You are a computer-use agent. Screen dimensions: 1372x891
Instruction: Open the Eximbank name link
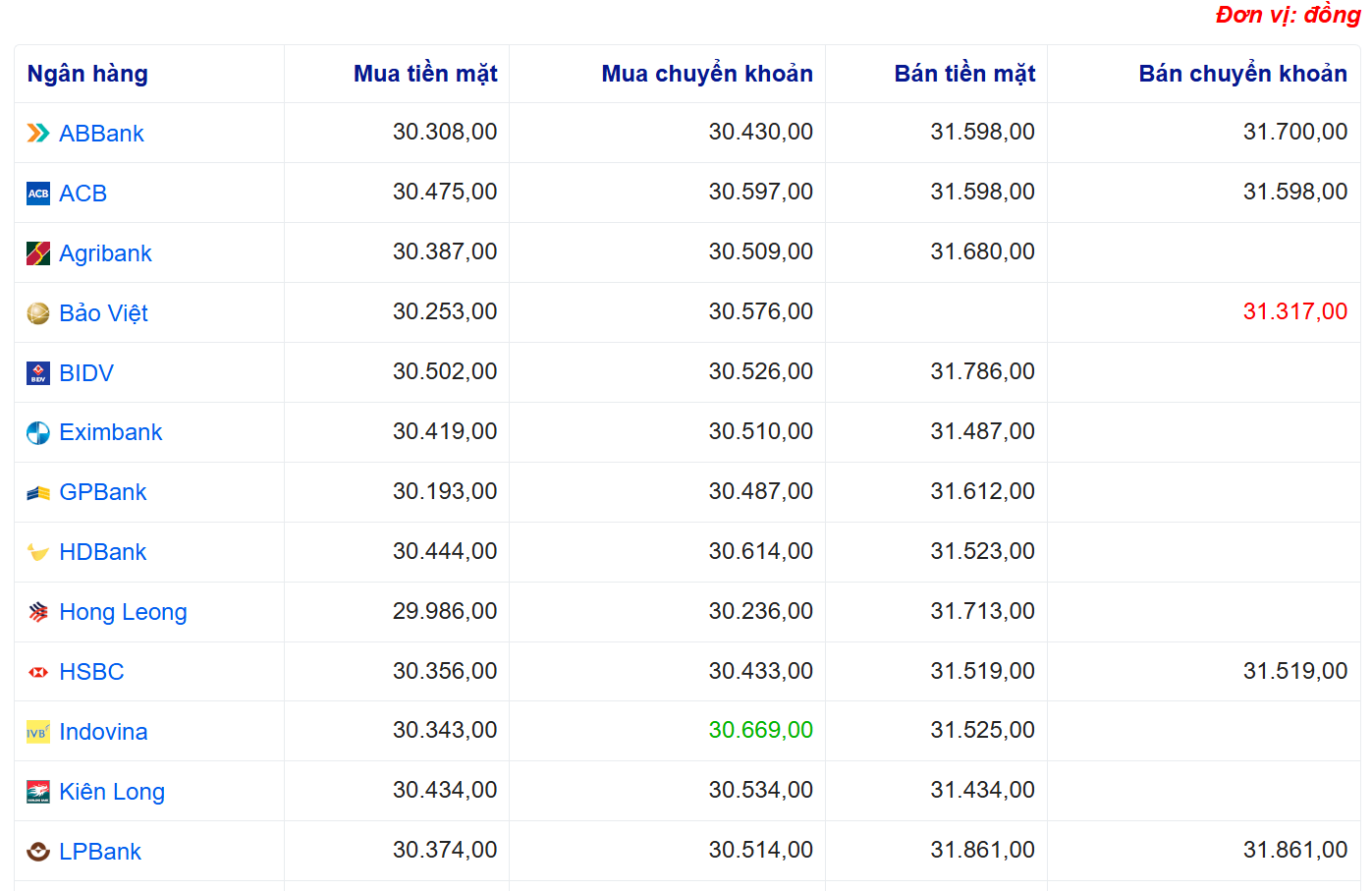[111, 432]
